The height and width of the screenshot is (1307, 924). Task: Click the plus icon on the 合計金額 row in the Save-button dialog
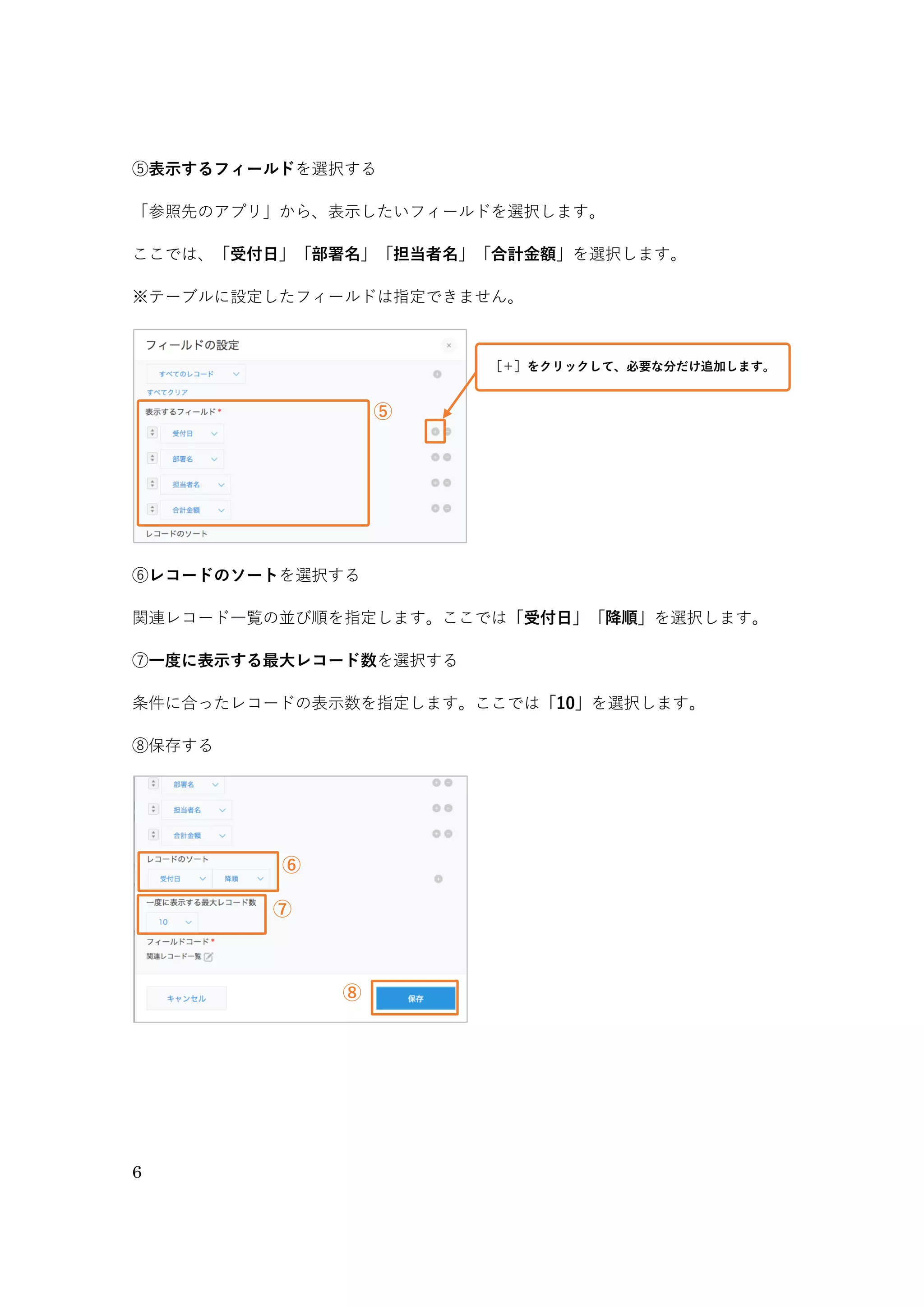tap(436, 834)
